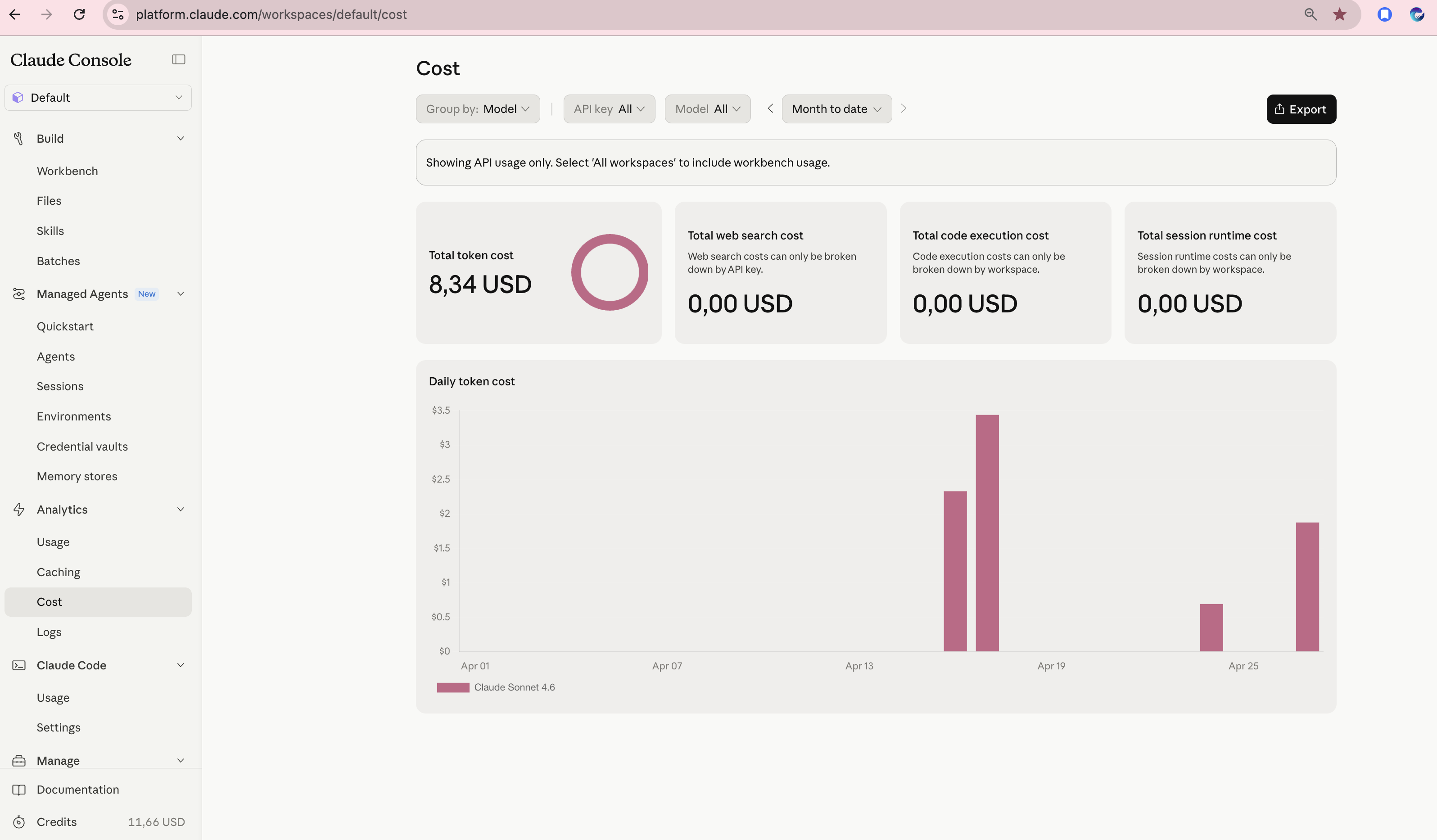Open Caching page
Screen dimensions: 1437x840
point(58,572)
